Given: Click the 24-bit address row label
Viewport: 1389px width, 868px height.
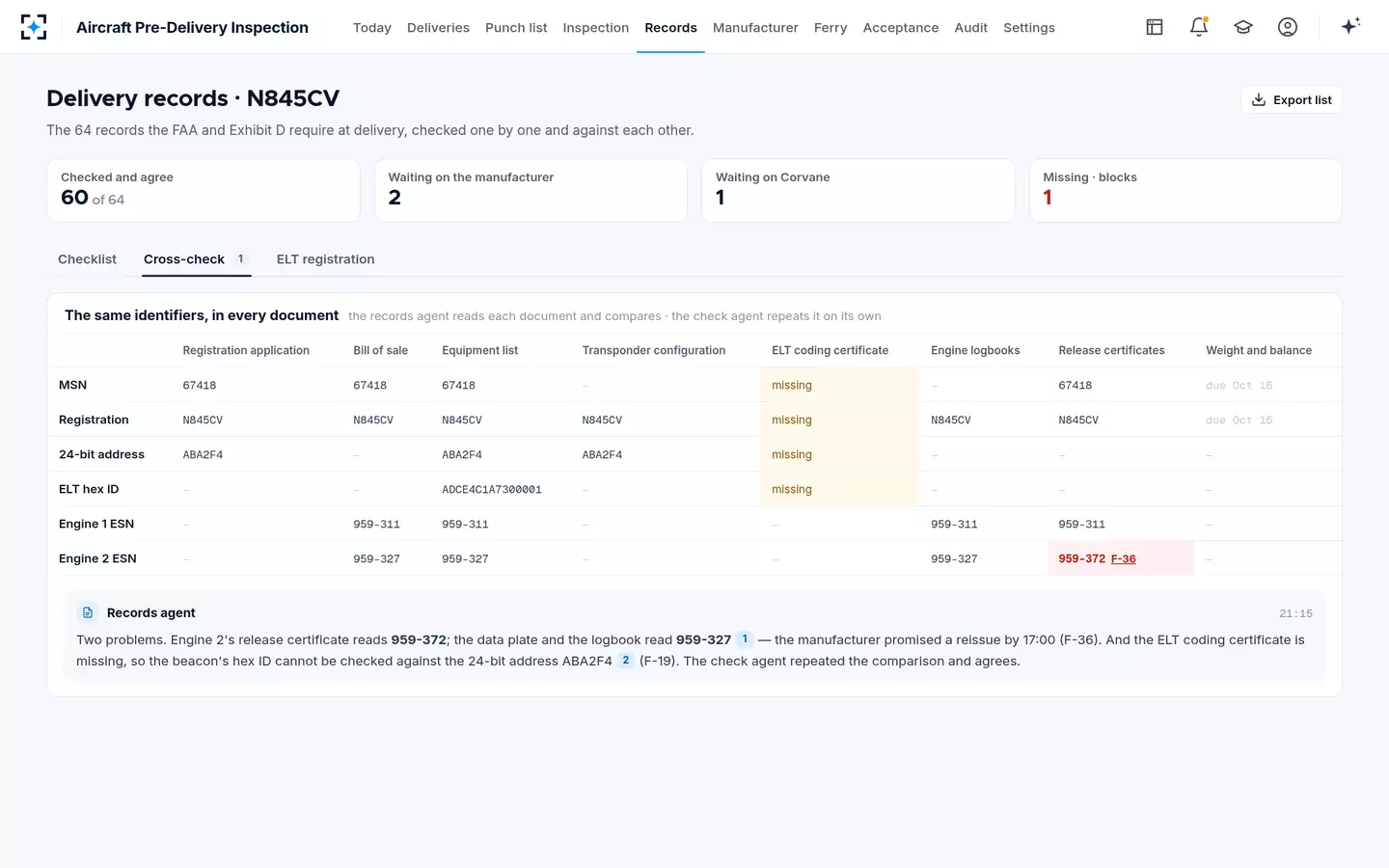Looking at the screenshot, I should tap(101, 454).
